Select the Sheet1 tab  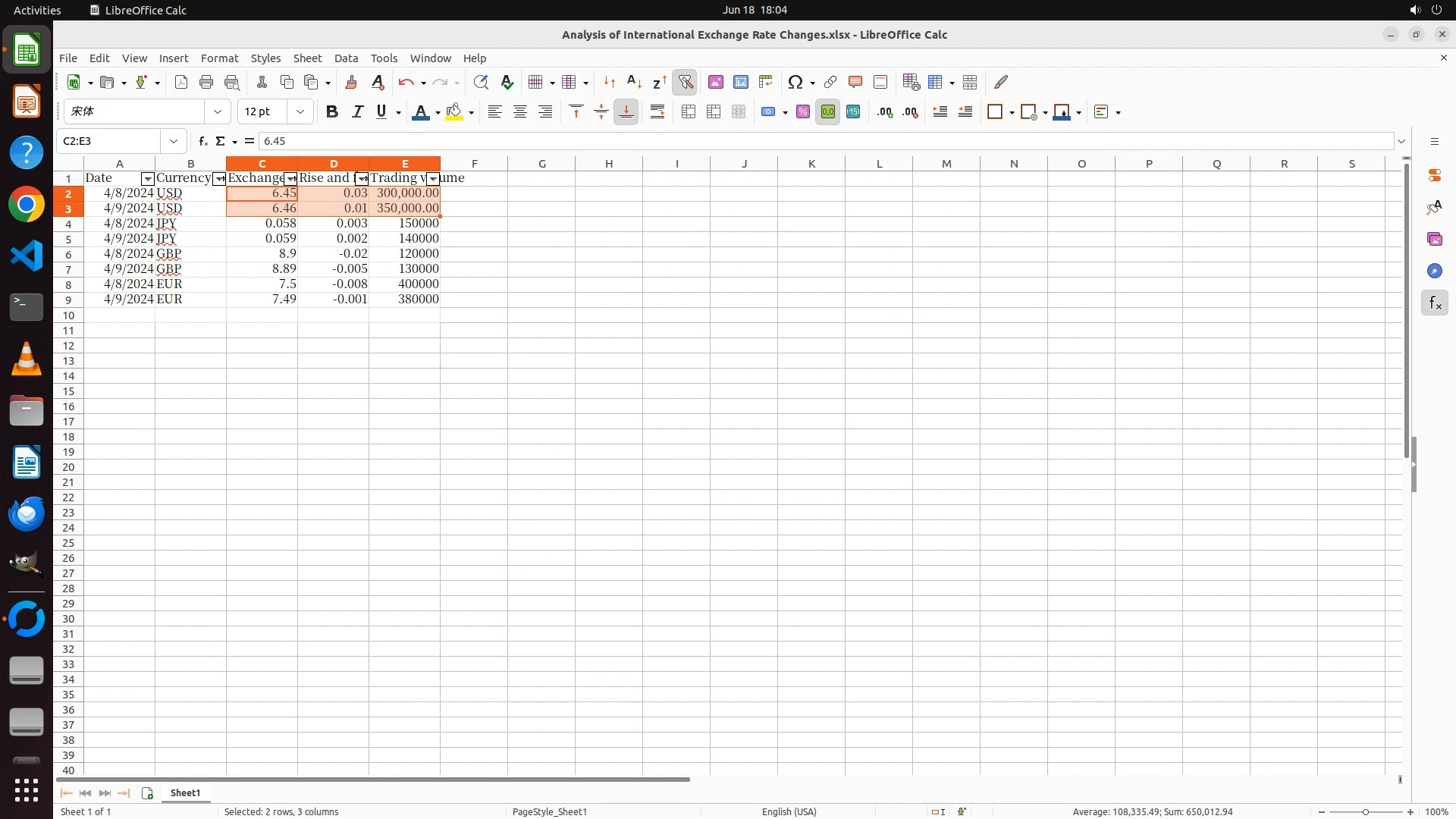pyautogui.click(x=185, y=792)
